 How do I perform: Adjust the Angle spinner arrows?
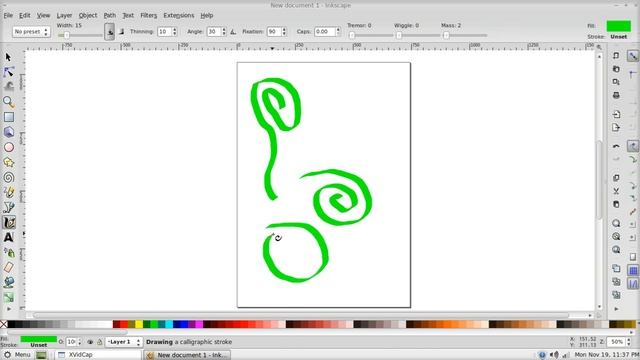pyautogui.click(x=224, y=31)
